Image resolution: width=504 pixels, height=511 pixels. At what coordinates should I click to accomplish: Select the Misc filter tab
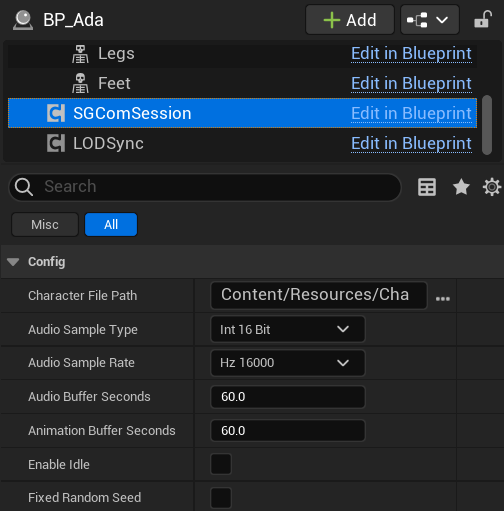[x=45, y=225]
